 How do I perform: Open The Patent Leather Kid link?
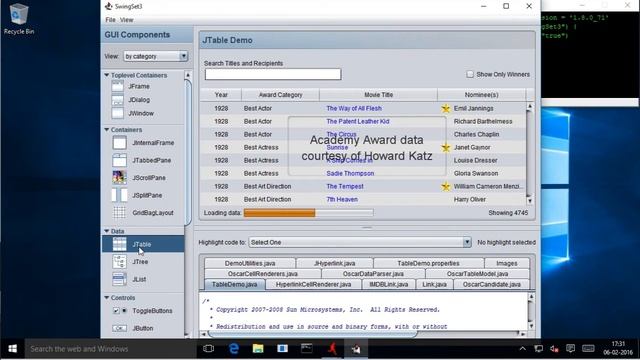(x=358, y=121)
